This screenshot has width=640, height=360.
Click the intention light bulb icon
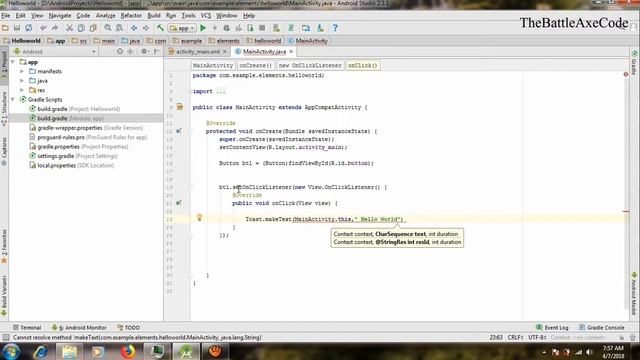coord(199,218)
